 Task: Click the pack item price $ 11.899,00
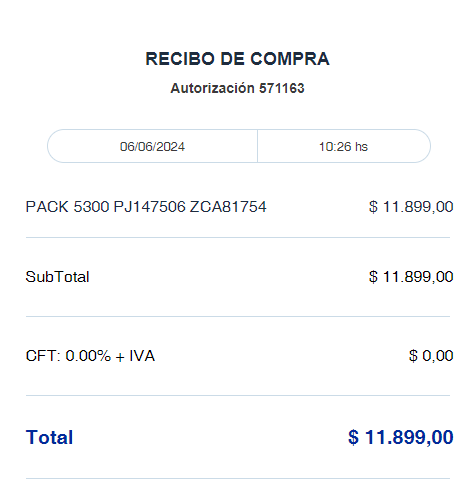[x=411, y=207]
